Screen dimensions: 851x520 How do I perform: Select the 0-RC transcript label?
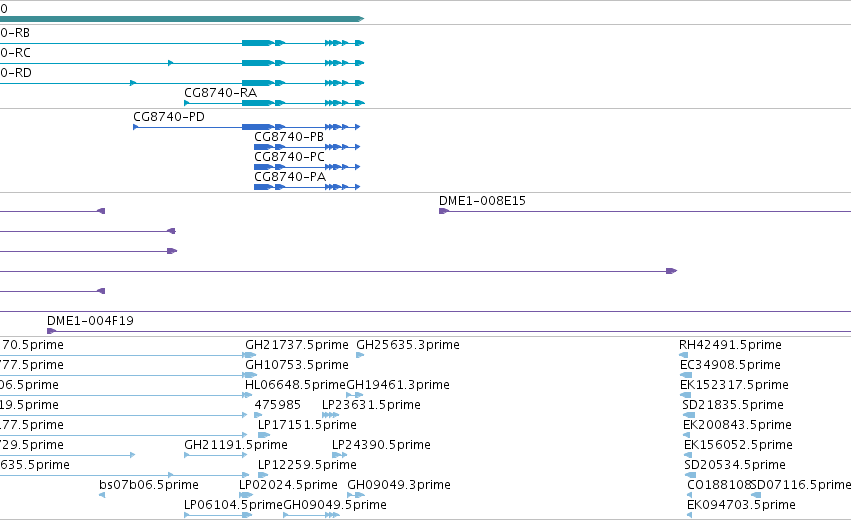(15, 53)
